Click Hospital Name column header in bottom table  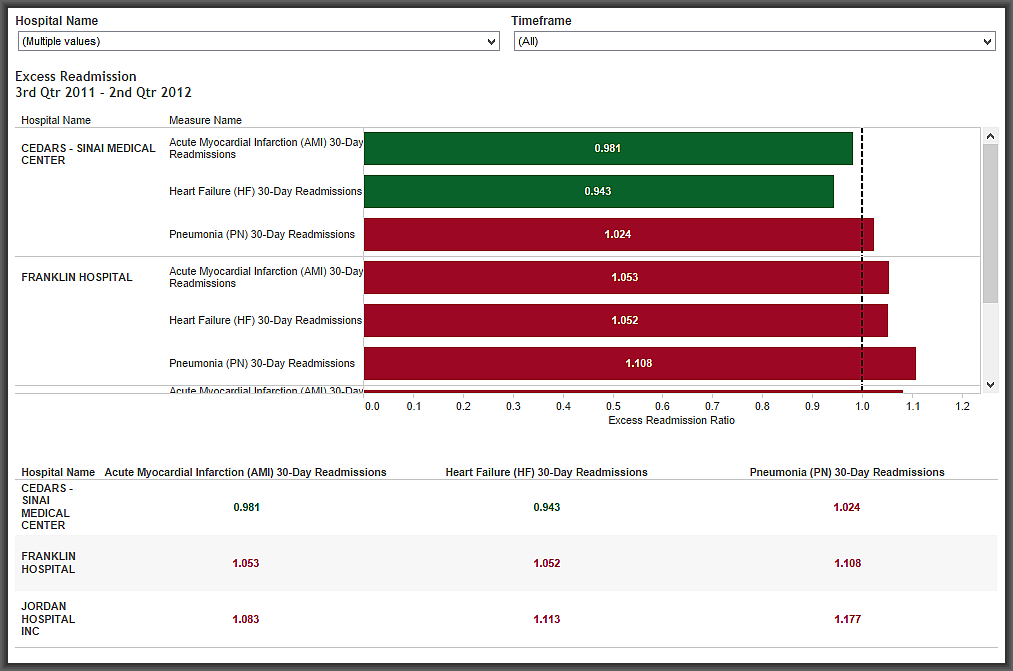click(58, 472)
